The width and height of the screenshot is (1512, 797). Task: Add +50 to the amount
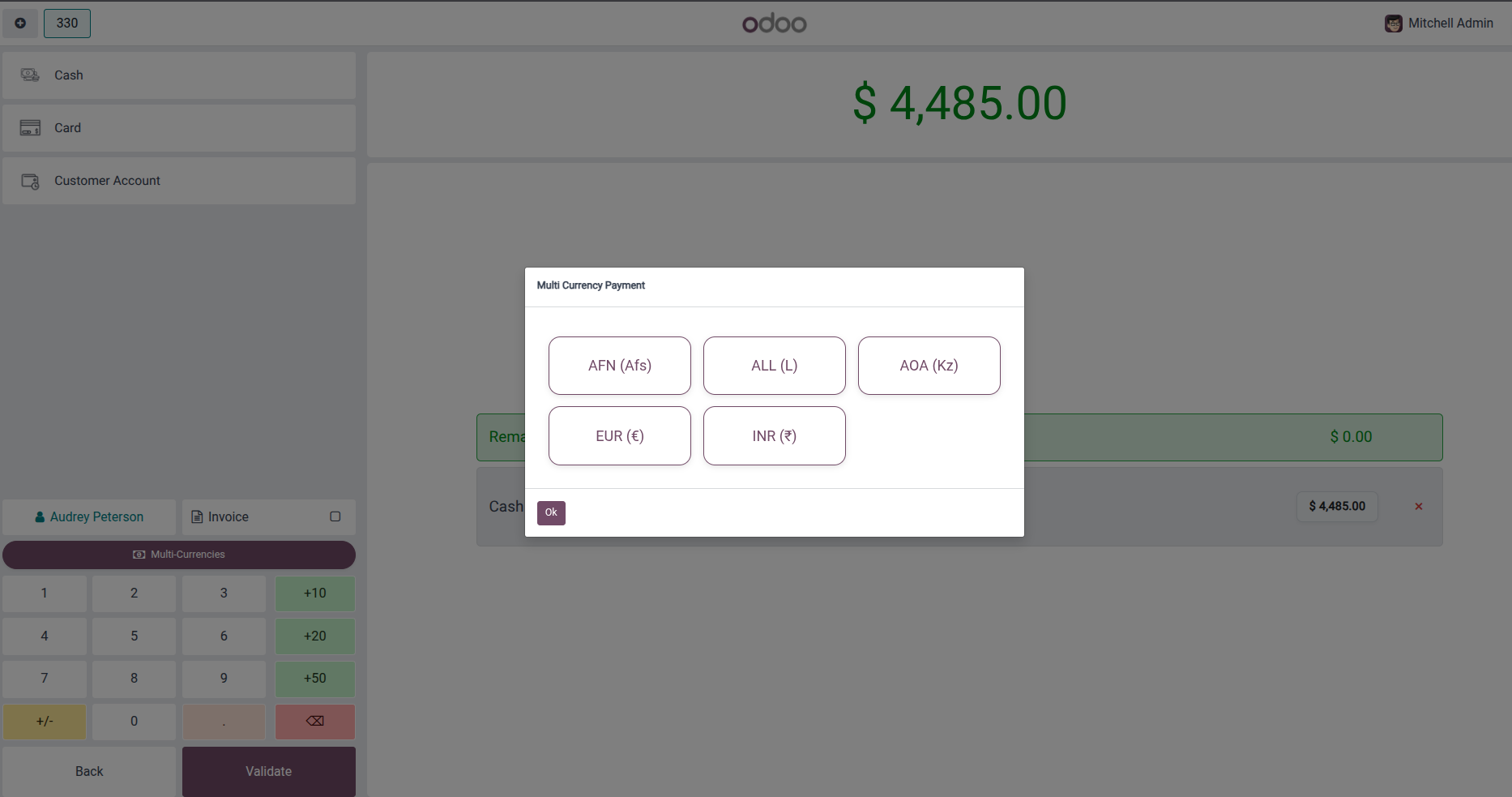[x=315, y=678]
